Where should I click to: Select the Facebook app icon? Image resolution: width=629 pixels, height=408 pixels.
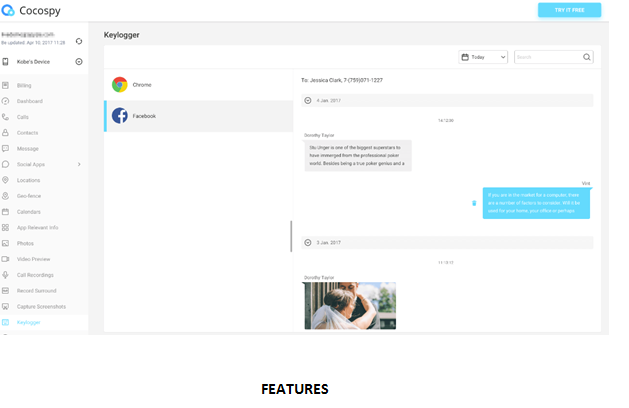click(120, 116)
